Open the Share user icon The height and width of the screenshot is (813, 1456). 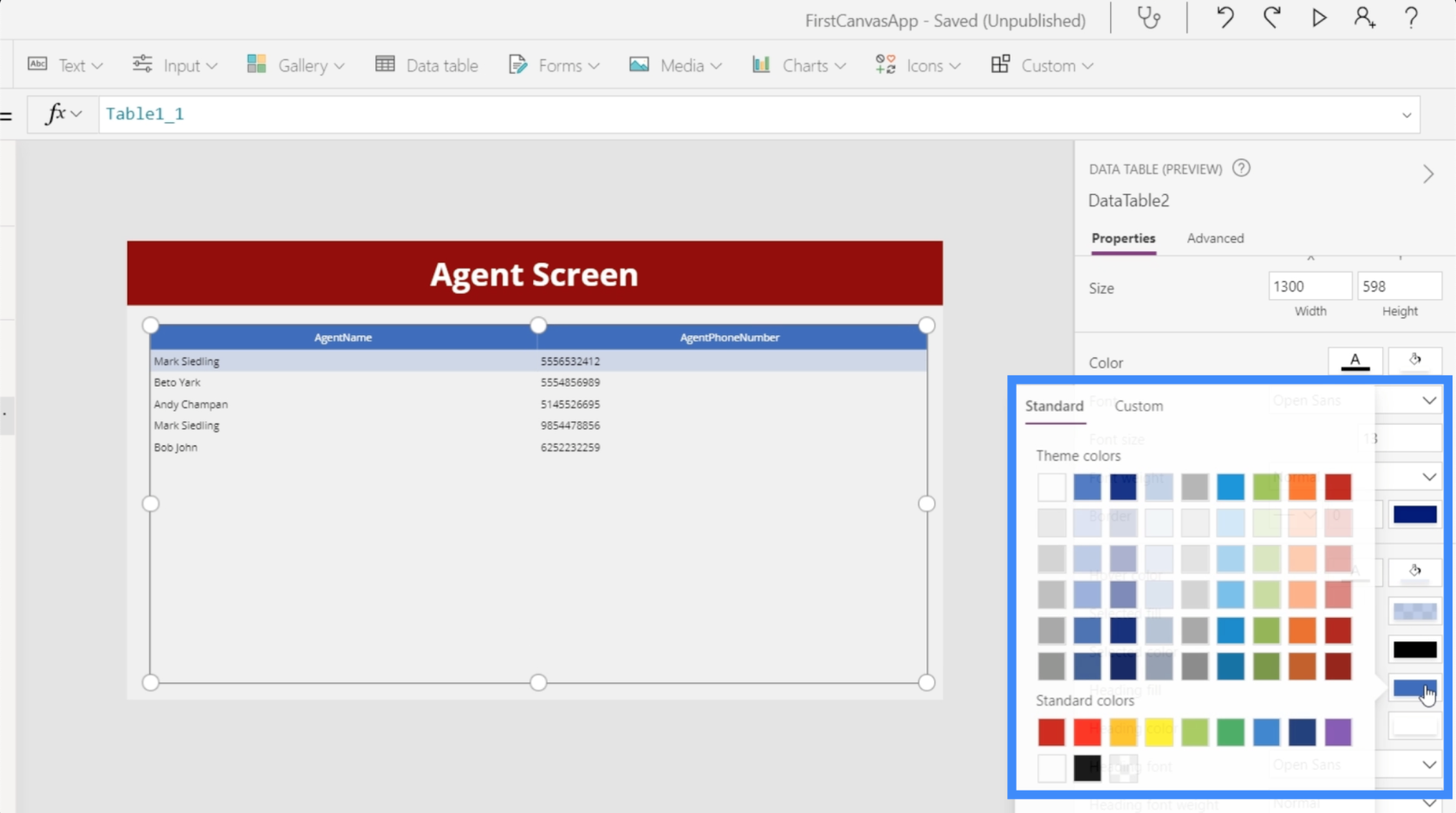click(x=1365, y=18)
